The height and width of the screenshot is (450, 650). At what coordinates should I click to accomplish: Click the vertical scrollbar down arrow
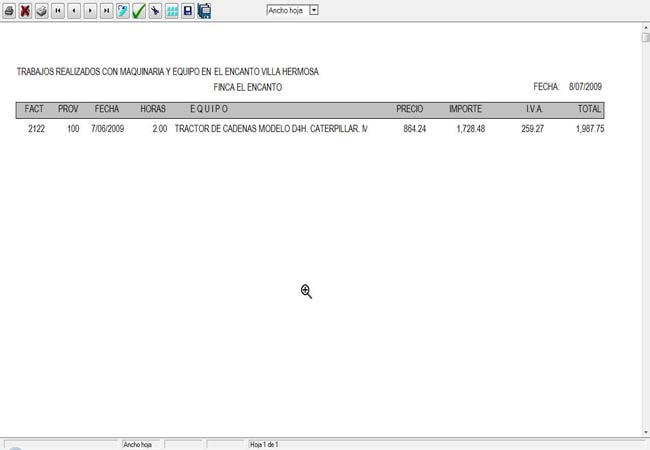[x=645, y=432]
